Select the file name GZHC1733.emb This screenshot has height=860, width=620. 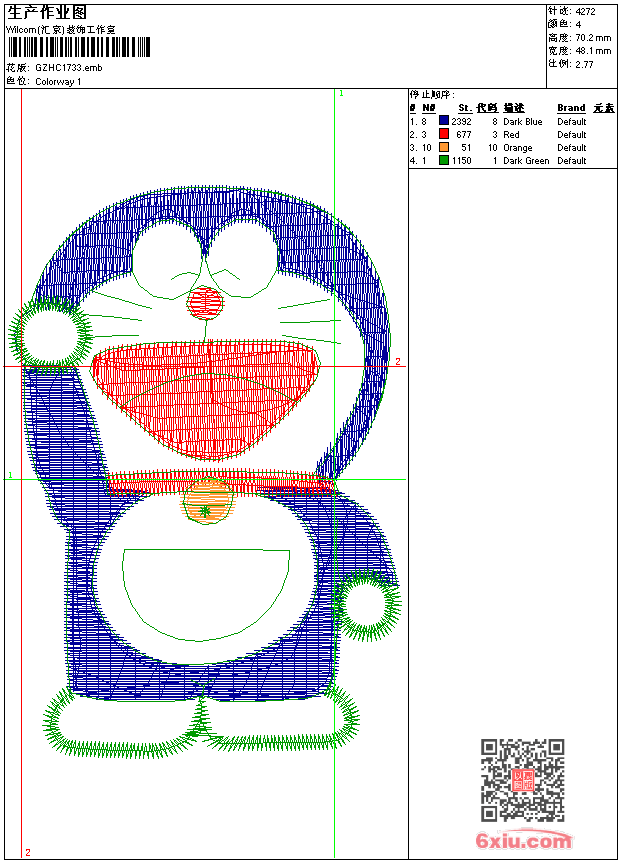[x=69, y=67]
